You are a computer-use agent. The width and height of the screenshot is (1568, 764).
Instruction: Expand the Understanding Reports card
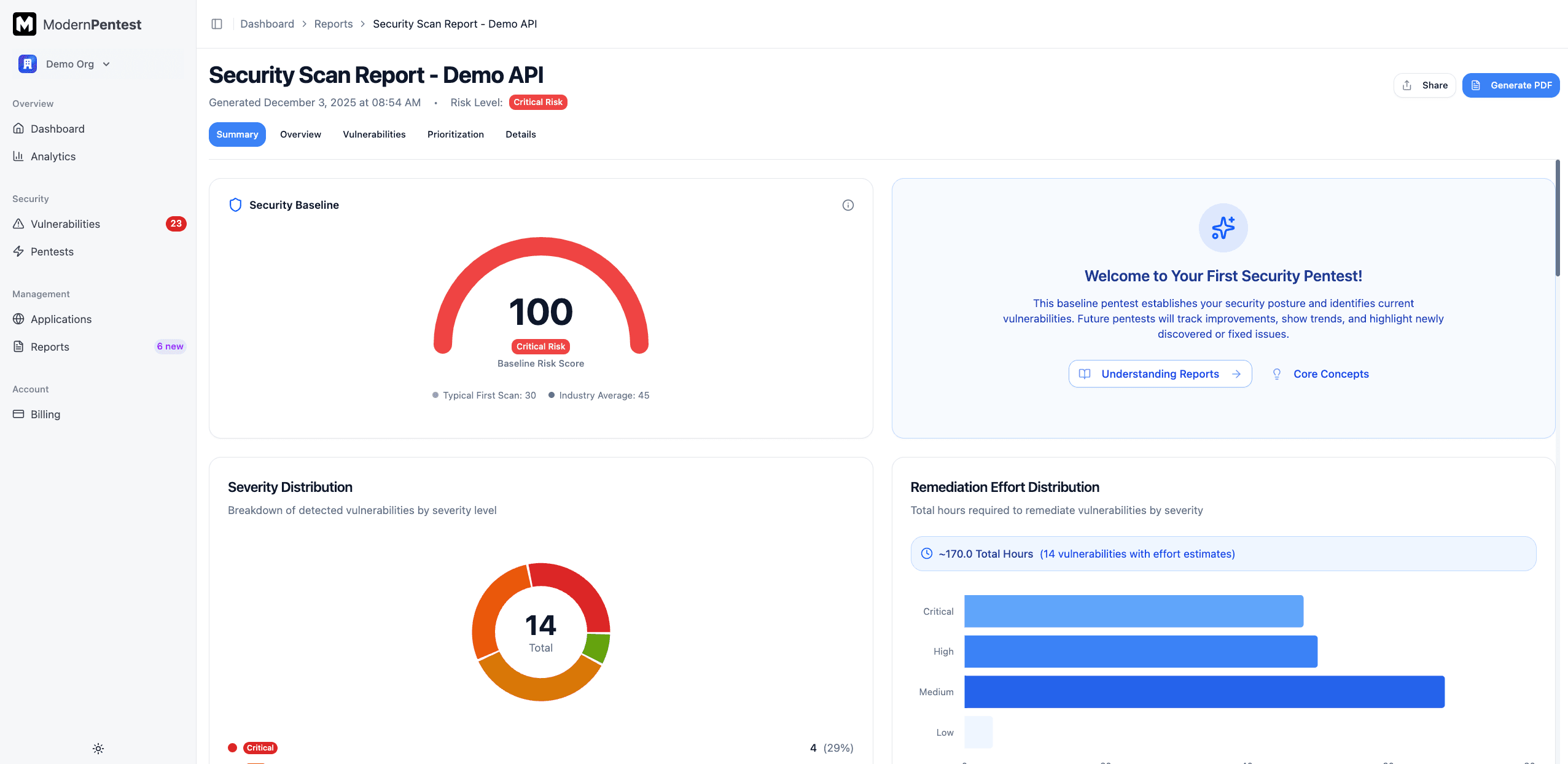1160,373
